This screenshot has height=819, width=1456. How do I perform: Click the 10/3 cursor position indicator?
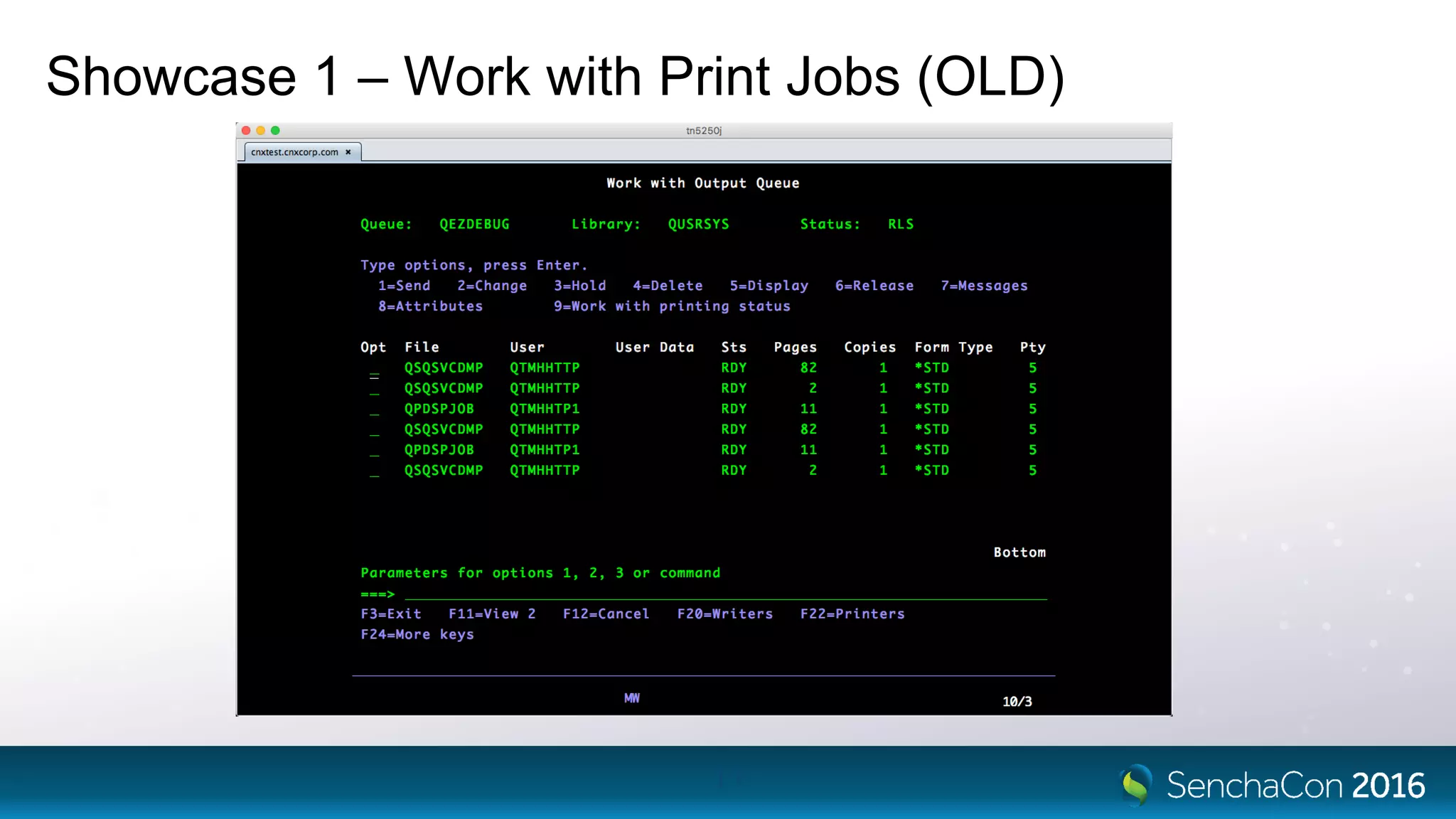coord(1017,702)
